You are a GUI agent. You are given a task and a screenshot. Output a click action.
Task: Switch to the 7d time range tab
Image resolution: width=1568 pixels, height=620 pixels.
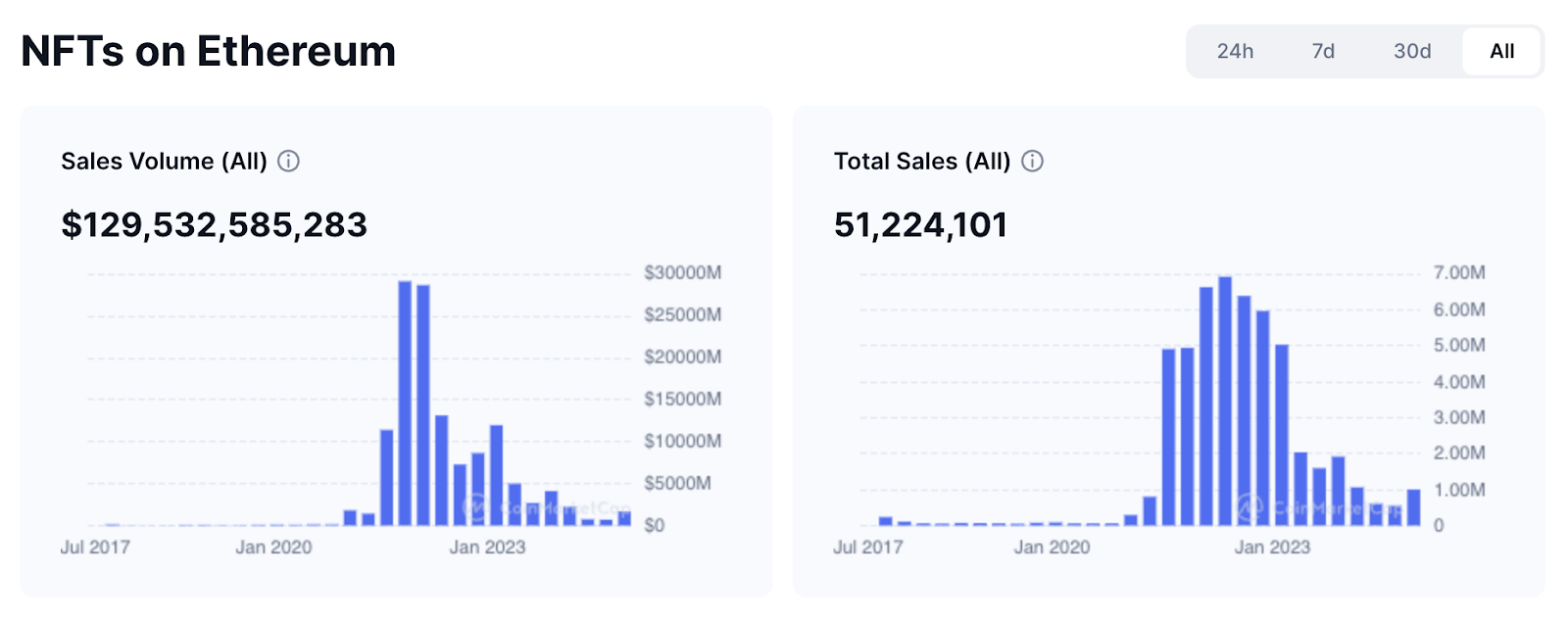[x=1323, y=51]
